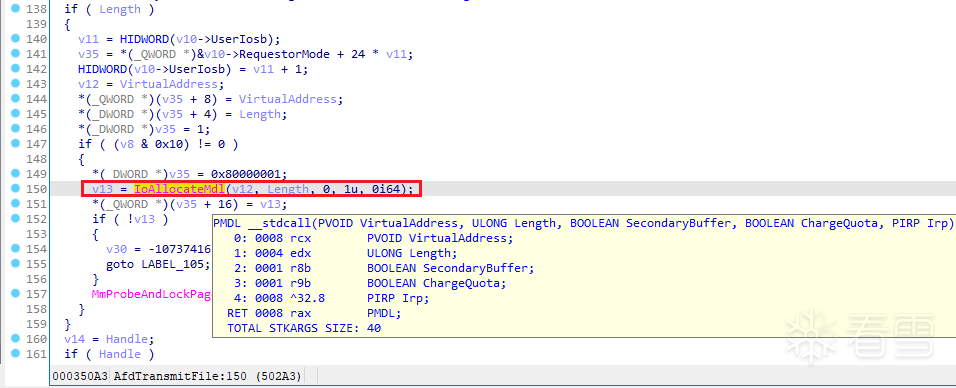956x388 pixels.
Task: Toggle the breakpoint dot on line 150
Action: tap(15, 189)
